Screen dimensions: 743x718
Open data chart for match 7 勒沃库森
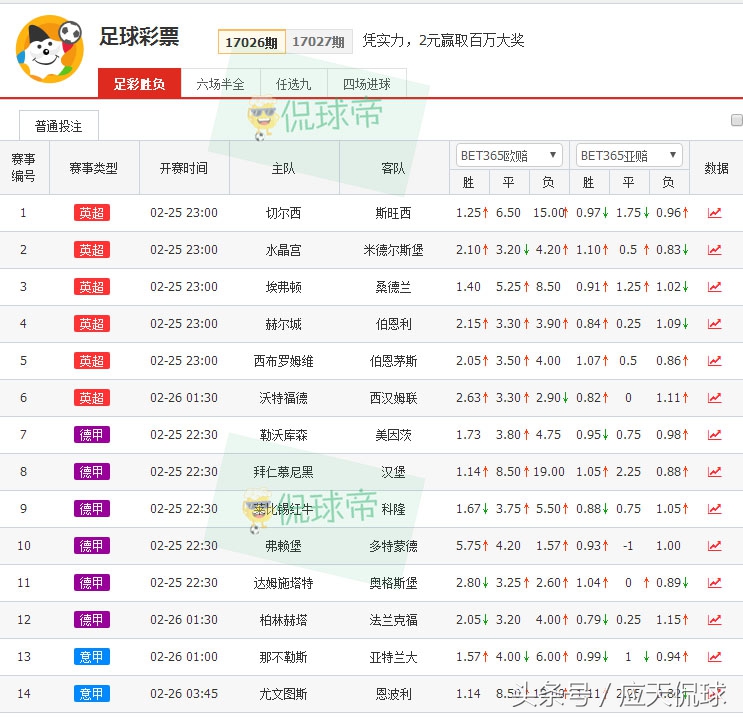[714, 435]
